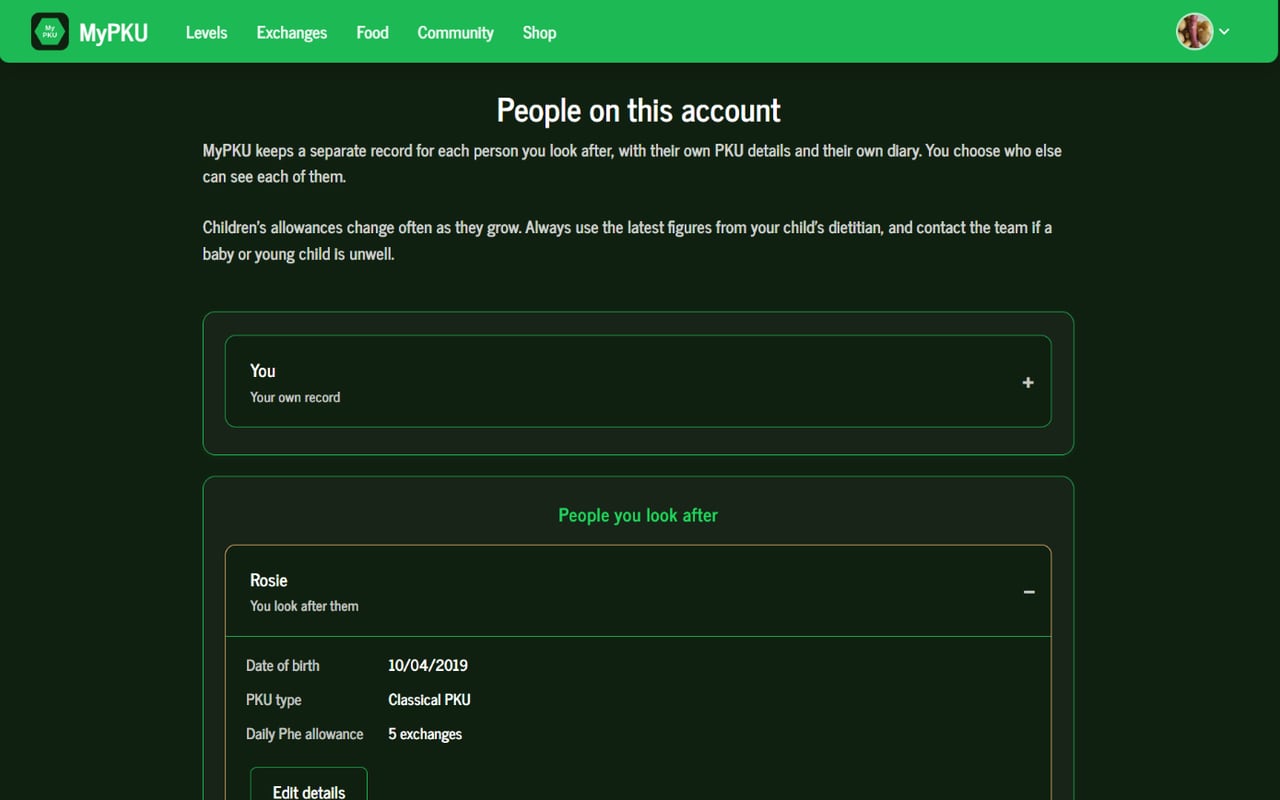This screenshot has width=1280, height=800.
Task: Open the Levels menu item
Action: [x=207, y=33]
